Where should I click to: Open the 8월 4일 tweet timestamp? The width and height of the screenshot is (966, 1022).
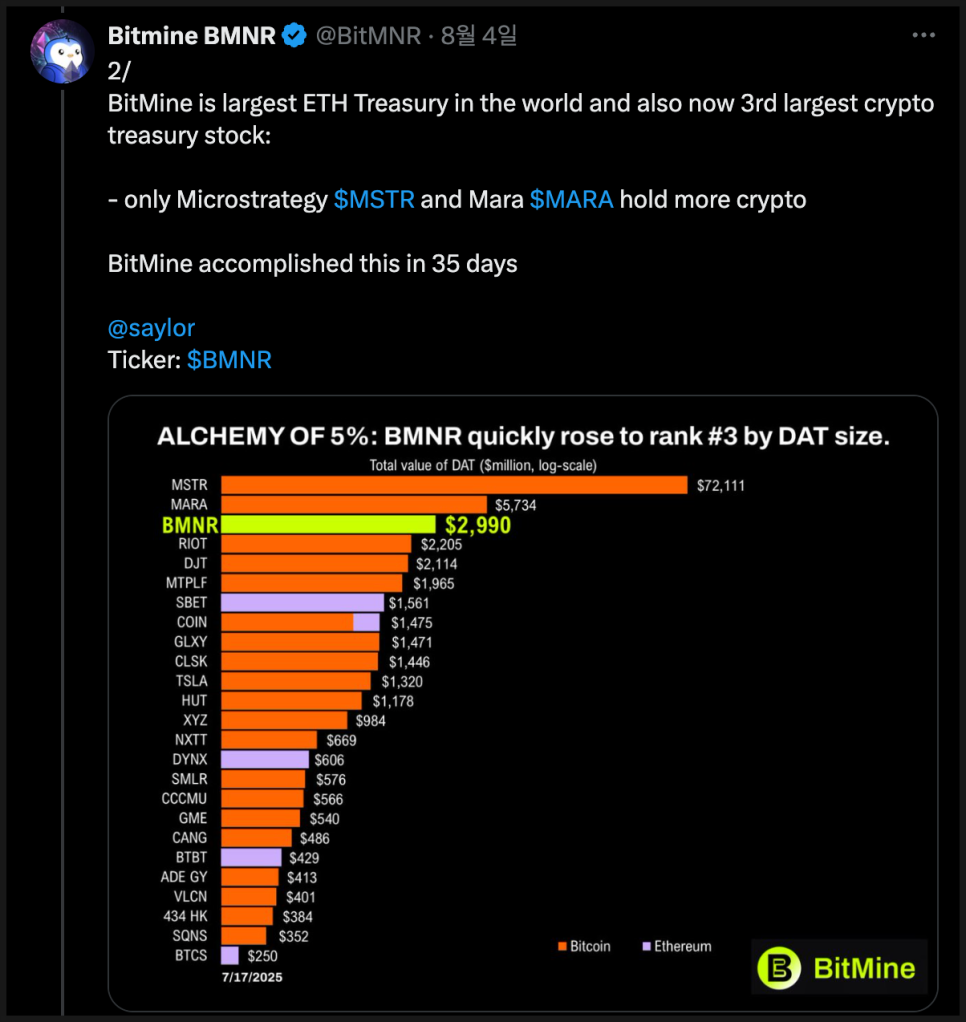pos(479,36)
